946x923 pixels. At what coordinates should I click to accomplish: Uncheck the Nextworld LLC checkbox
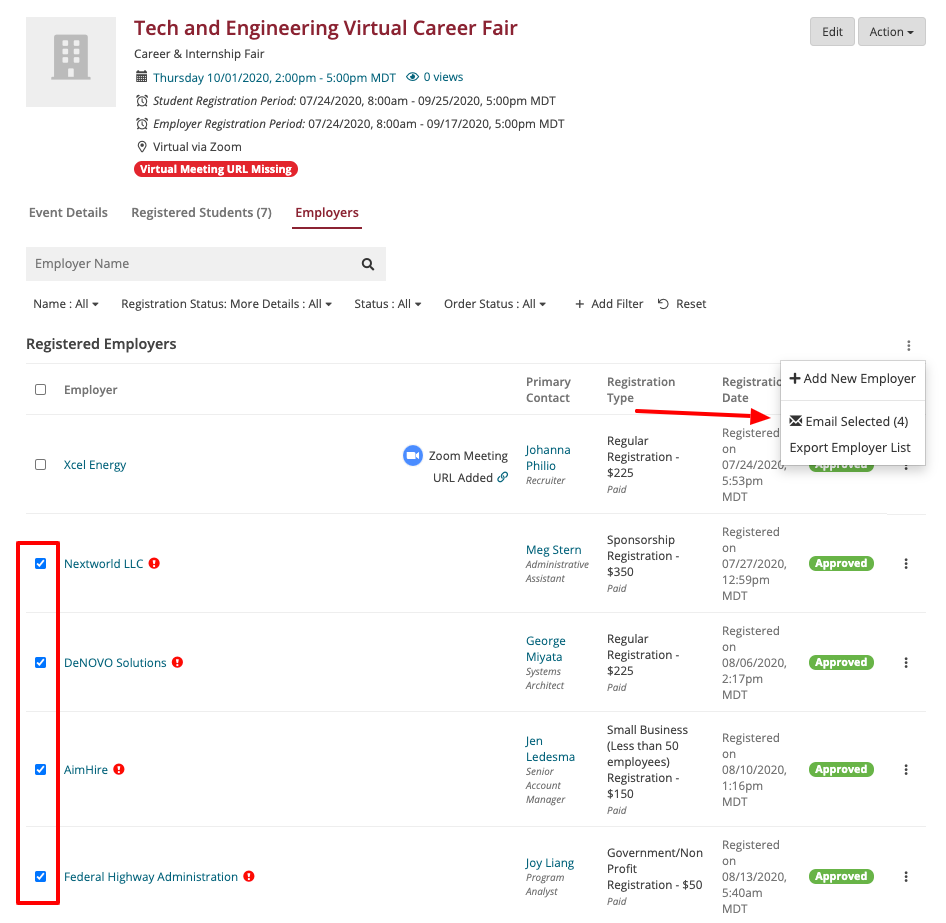click(x=41, y=564)
